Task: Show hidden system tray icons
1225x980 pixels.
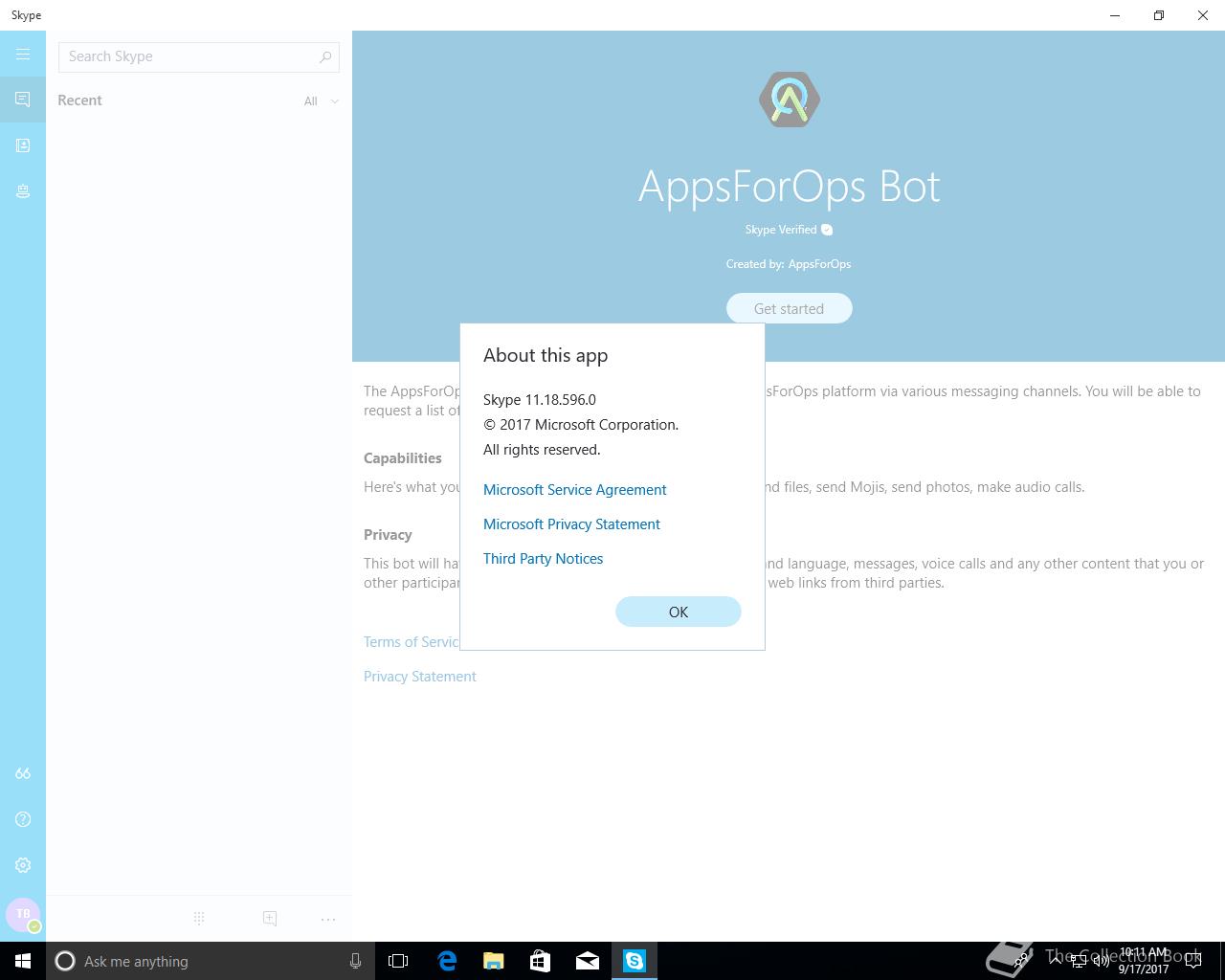Action: tap(1057, 961)
